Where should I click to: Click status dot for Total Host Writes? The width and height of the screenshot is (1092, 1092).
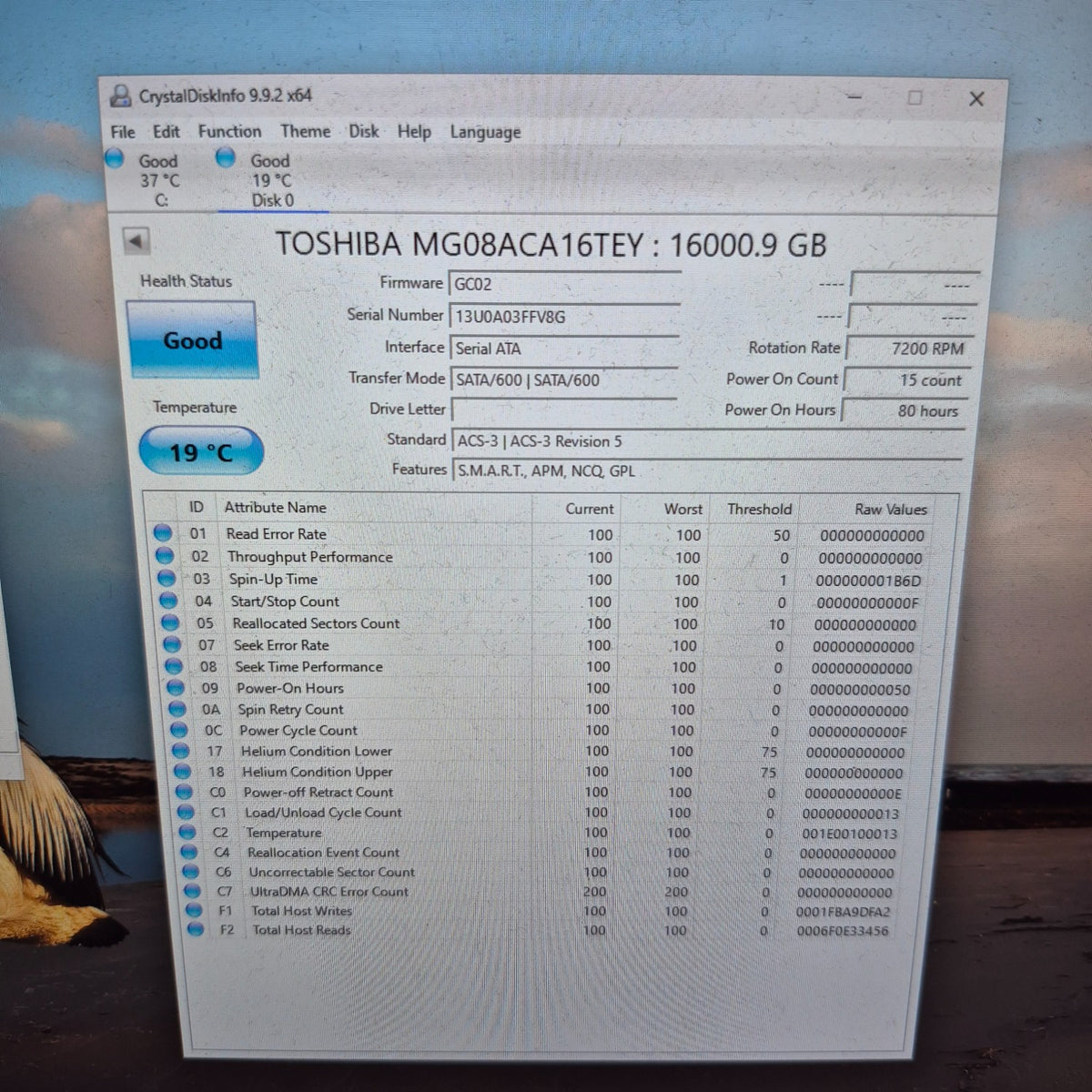tap(194, 910)
